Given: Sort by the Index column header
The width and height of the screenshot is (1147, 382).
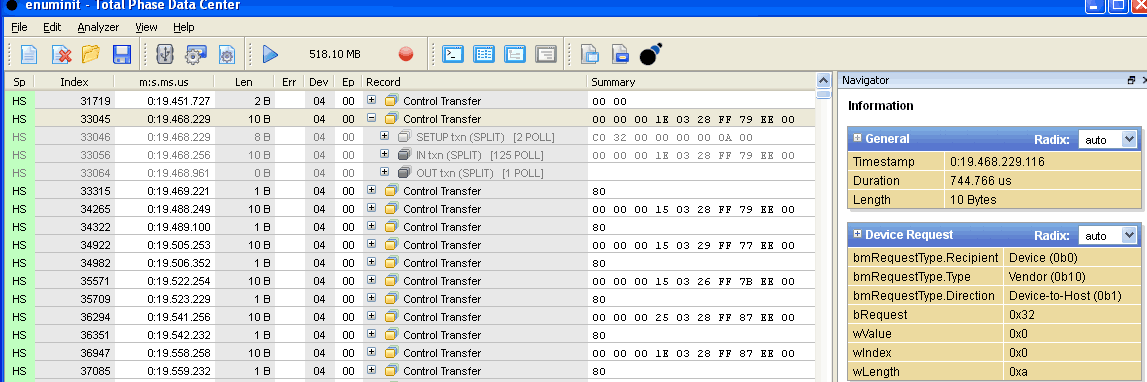Looking at the screenshot, I should (x=75, y=82).
